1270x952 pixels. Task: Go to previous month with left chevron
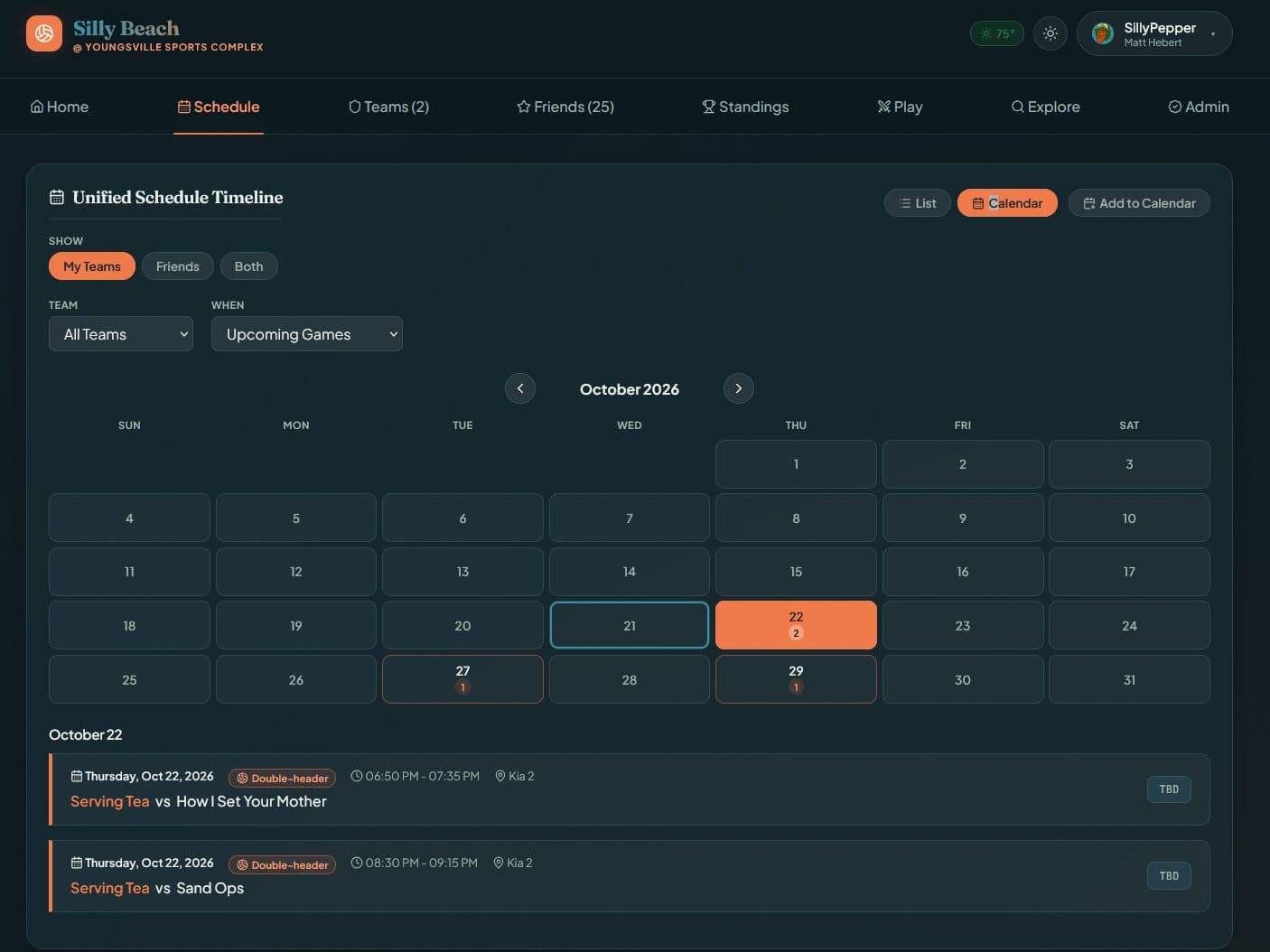[x=520, y=388]
